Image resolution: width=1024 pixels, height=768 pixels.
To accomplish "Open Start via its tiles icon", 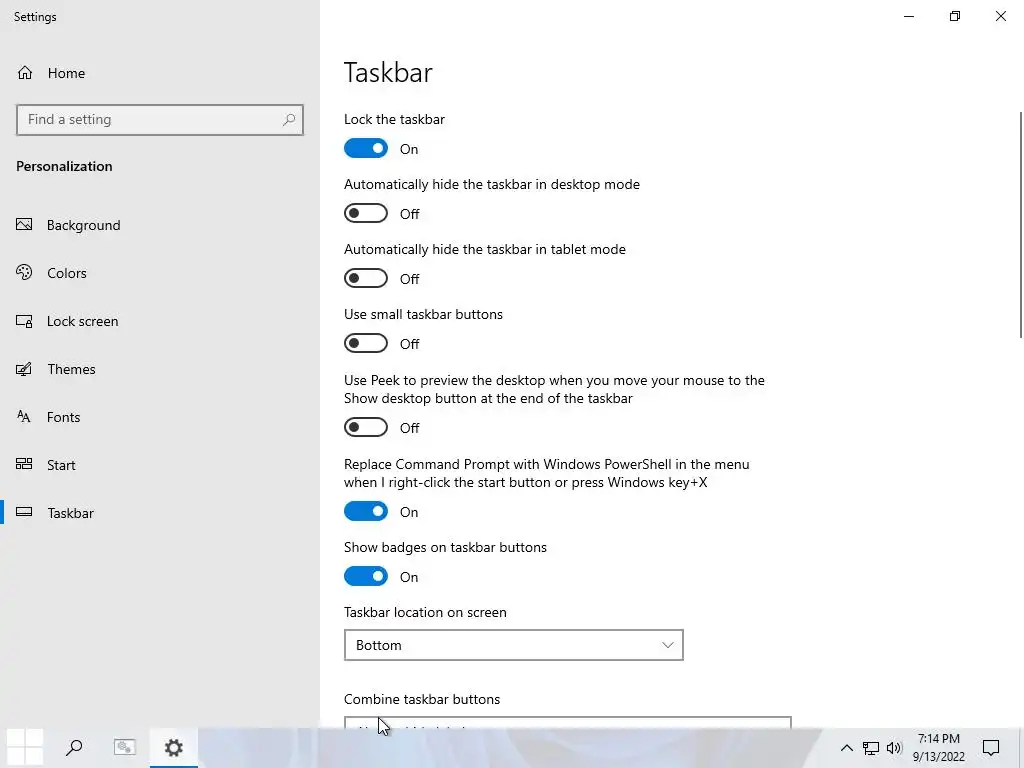I will tap(24, 464).
